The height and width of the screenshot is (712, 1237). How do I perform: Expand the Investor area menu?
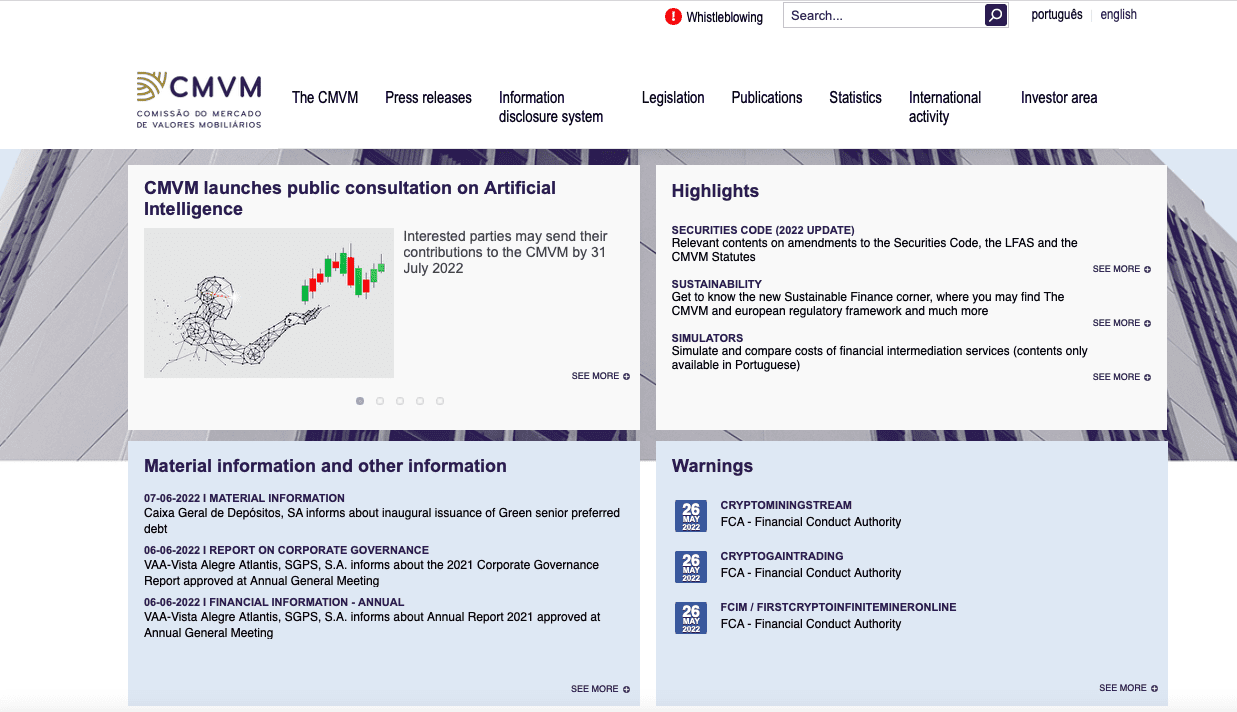click(x=1058, y=97)
